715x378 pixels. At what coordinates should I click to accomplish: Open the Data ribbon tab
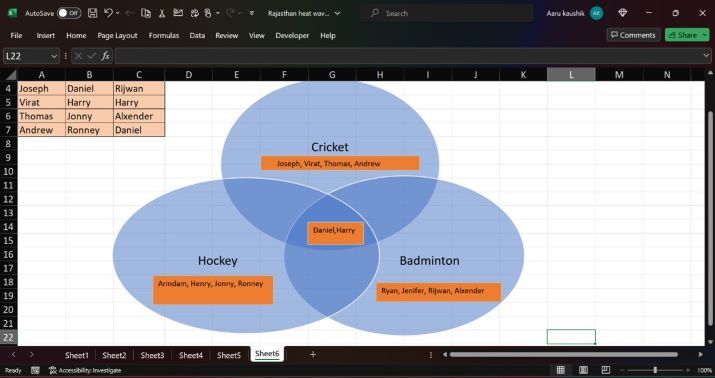click(197, 35)
